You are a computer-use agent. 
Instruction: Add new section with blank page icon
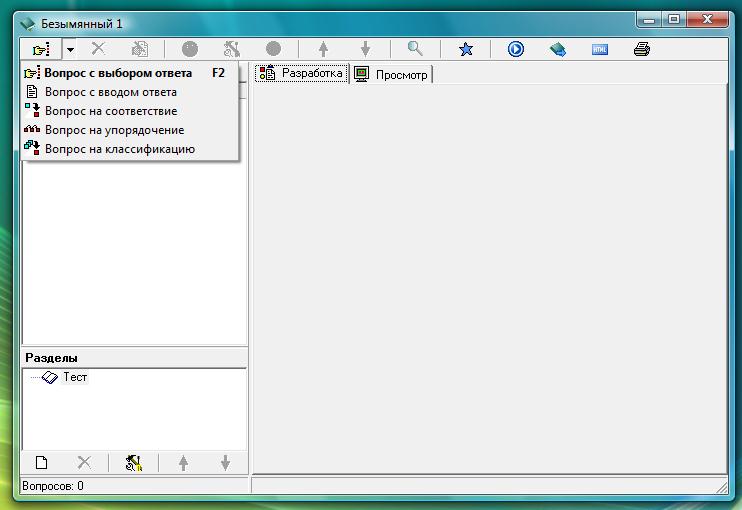pos(42,462)
